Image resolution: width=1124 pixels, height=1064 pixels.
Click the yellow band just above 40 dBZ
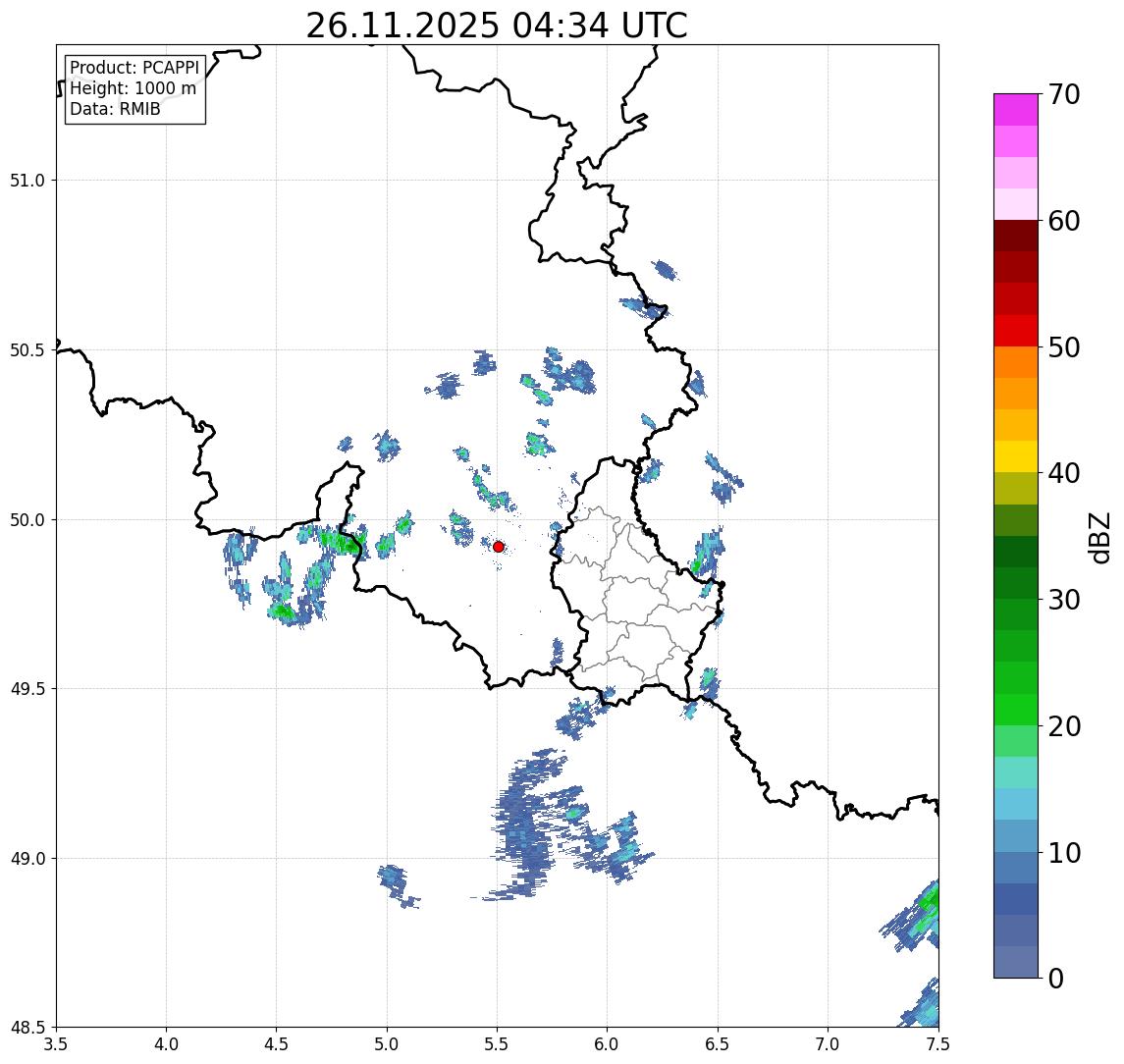1016,456
